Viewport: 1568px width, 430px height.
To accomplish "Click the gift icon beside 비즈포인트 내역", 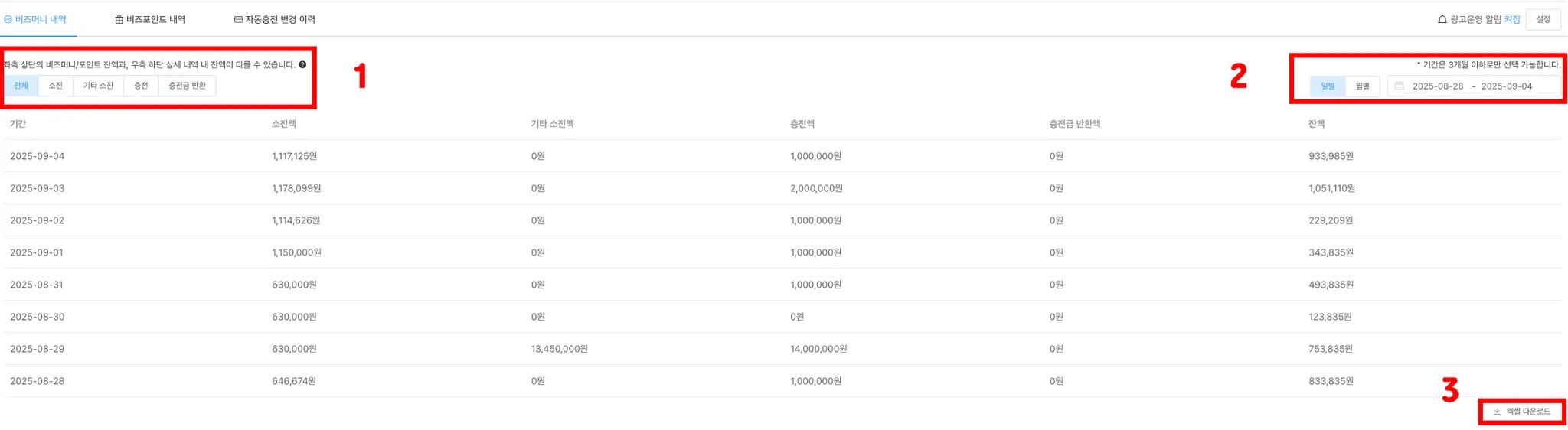I will point(119,20).
